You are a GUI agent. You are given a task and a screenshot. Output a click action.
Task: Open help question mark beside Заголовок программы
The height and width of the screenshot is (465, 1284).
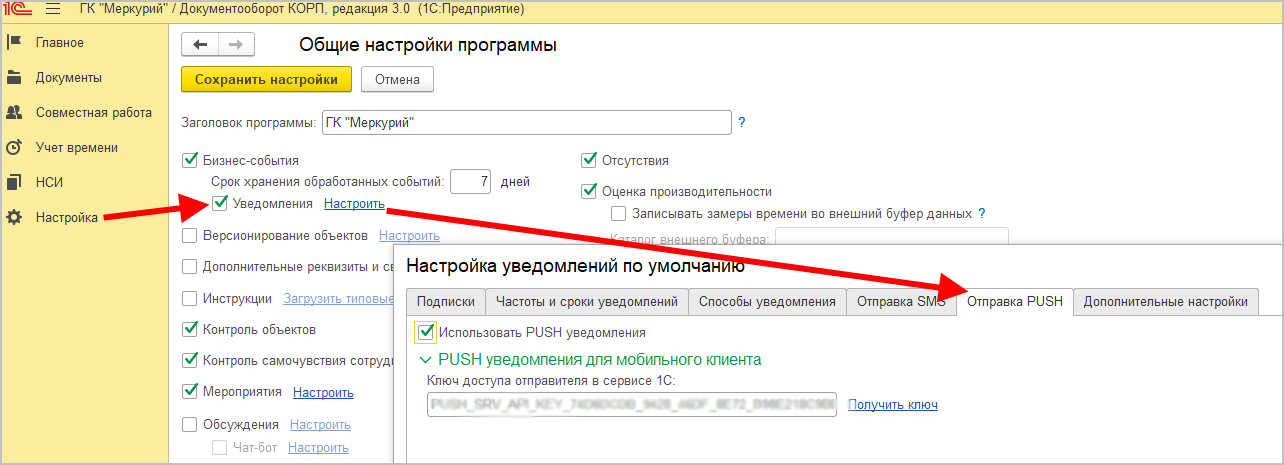pyautogui.click(x=742, y=123)
